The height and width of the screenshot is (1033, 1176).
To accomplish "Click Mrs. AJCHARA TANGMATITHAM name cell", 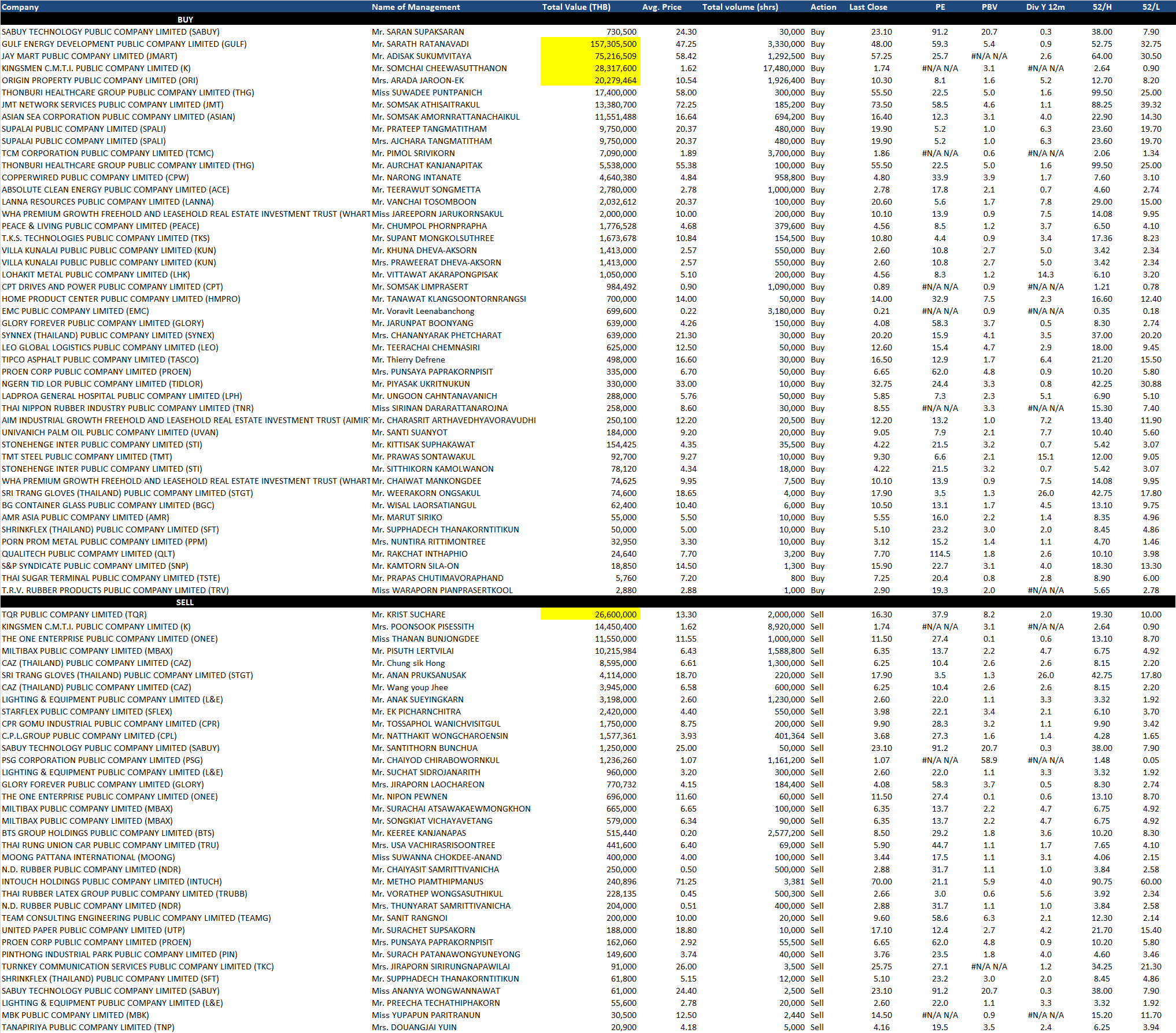I will pos(432,141).
